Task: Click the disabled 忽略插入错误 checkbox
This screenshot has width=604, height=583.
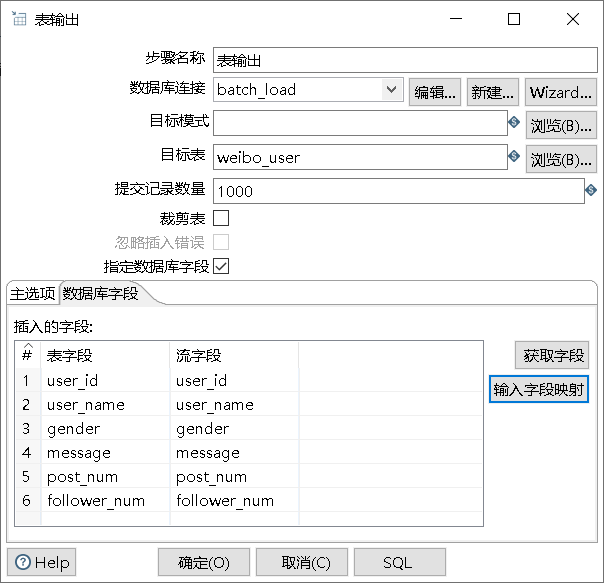Action: pyautogui.click(x=221, y=242)
